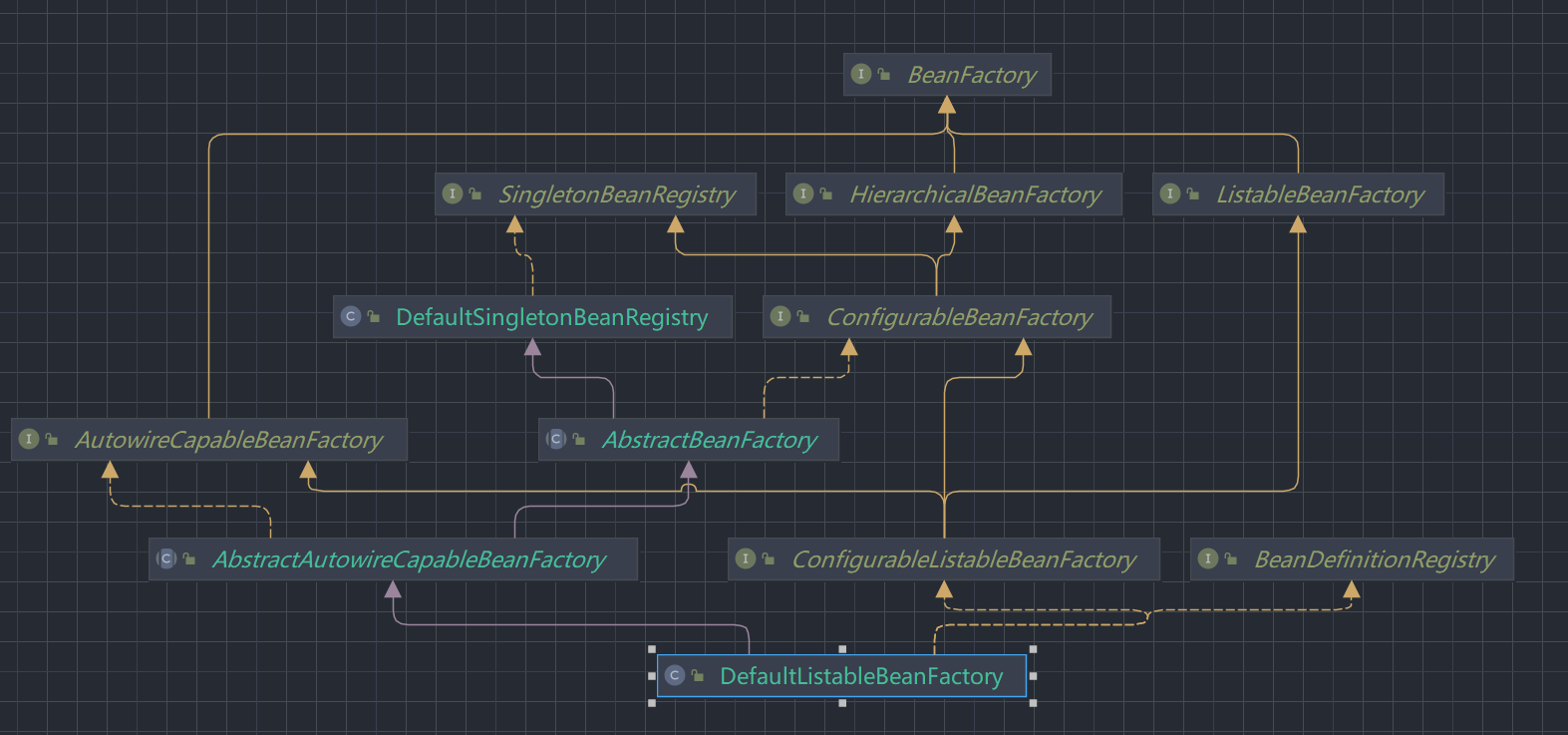Click the lock icon beside AbstractAutowireCapableBeanFactory
The width and height of the screenshot is (1568, 735).
[189, 558]
